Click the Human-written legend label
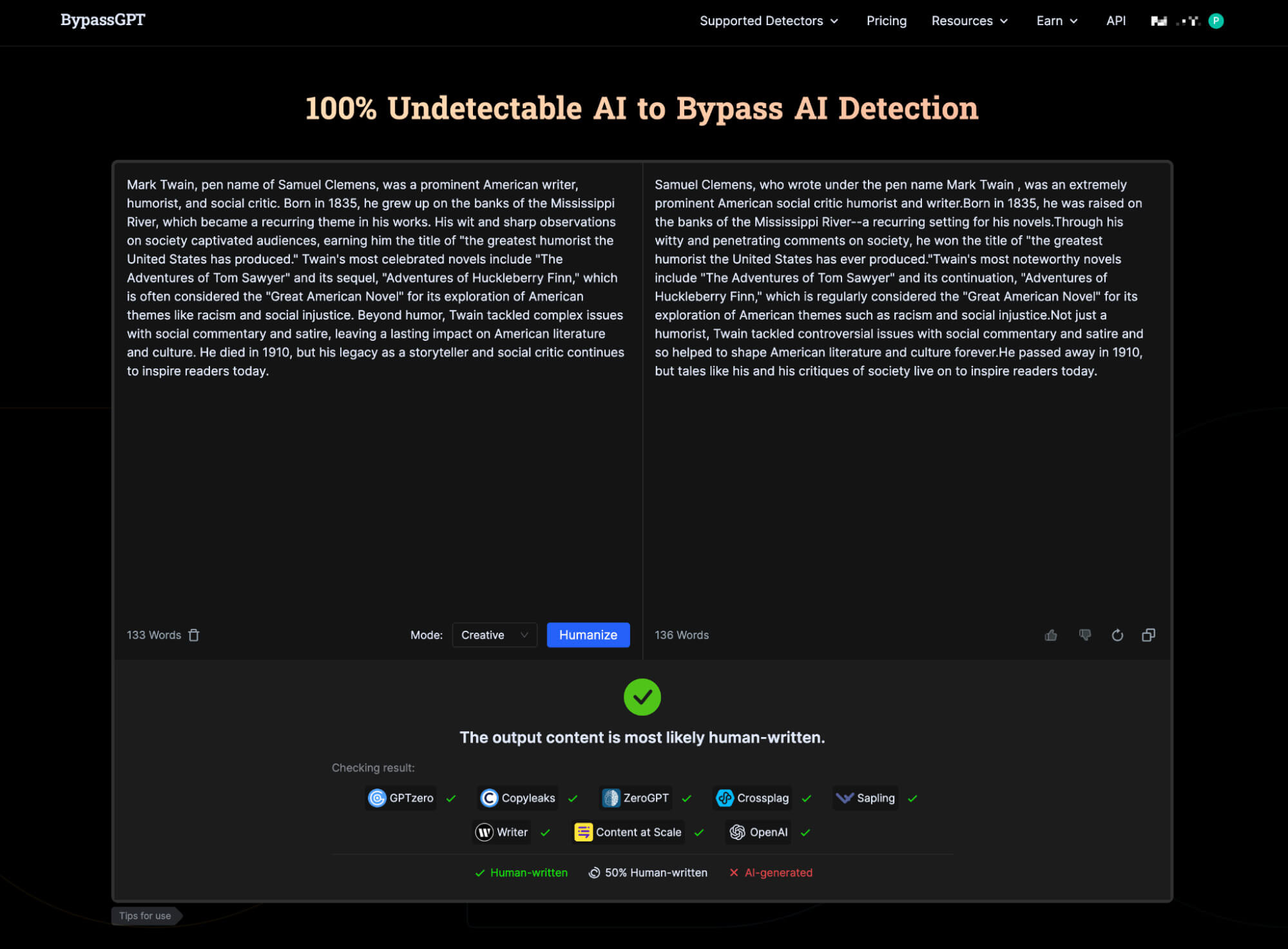The height and width of the screenshot is (949, 1288). tap(528, 872)
